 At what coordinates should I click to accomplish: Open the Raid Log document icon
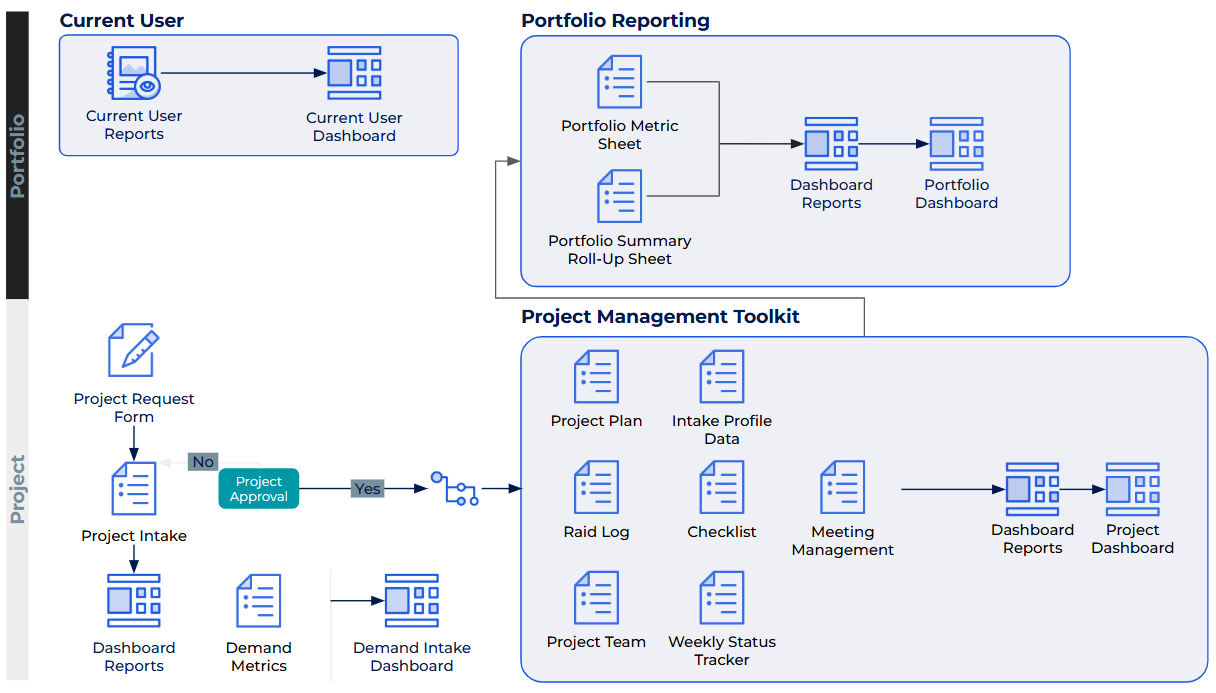596,487
